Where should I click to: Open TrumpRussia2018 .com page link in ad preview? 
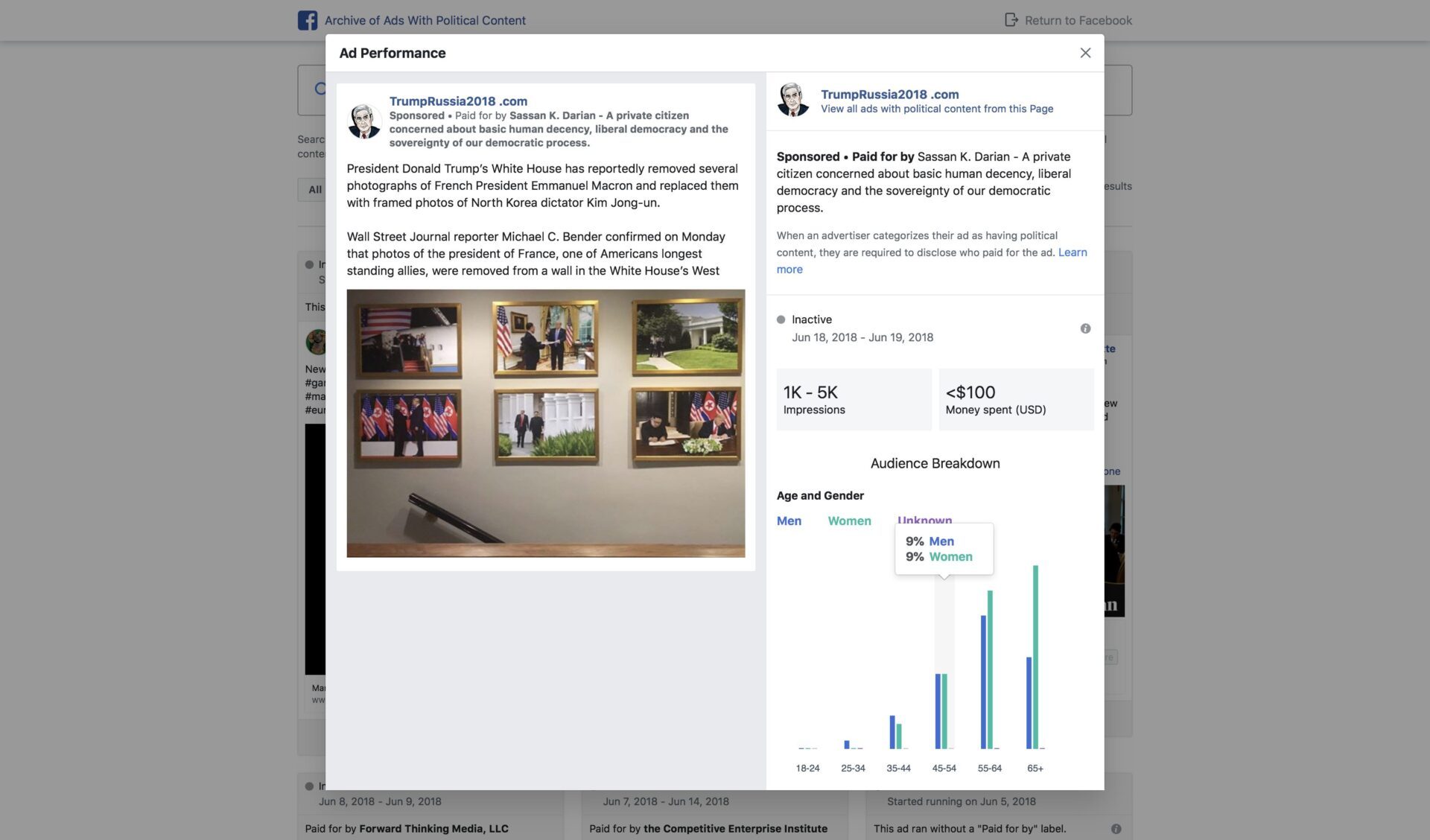click(458, 101)
